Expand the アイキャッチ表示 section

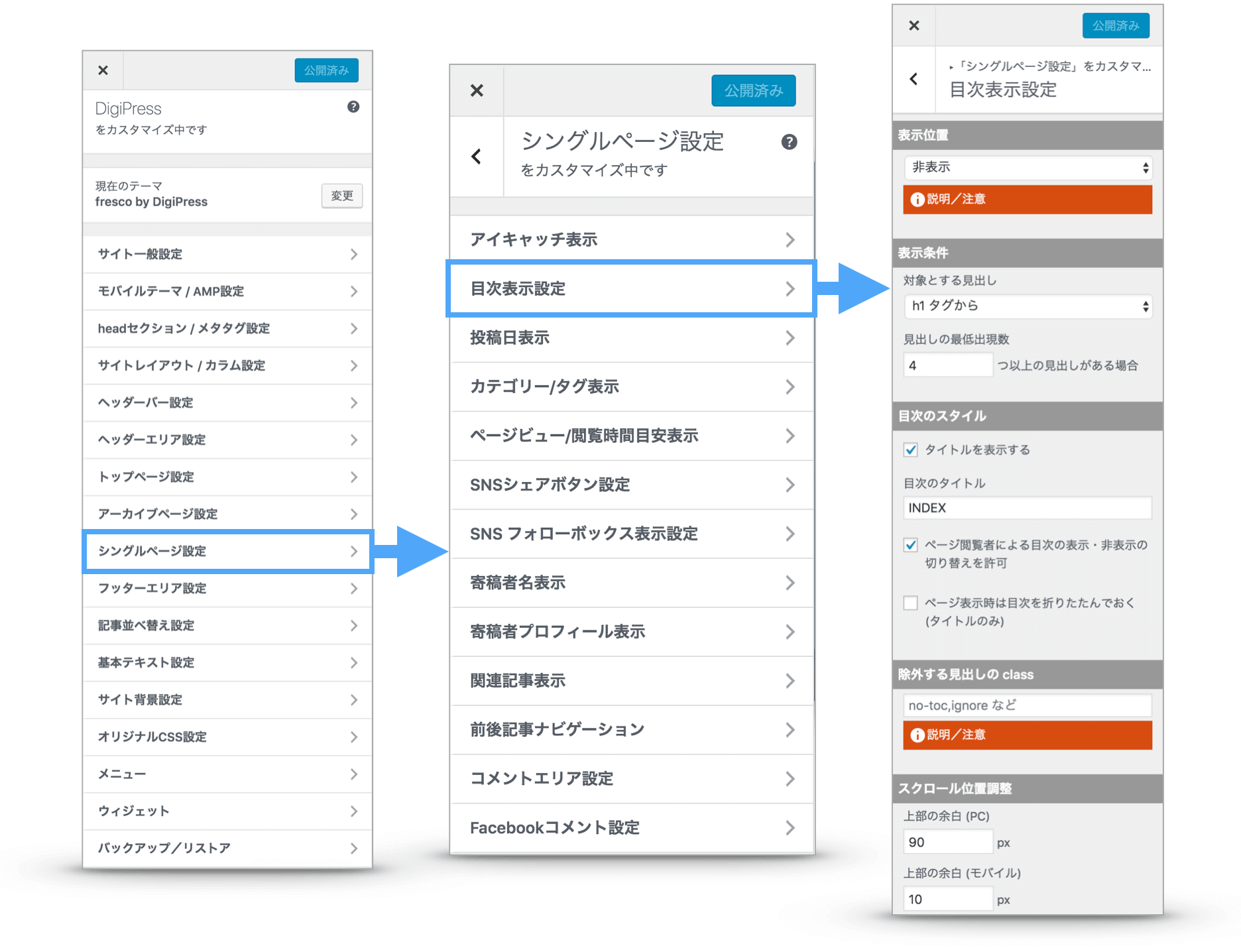[x=631, y=239]
